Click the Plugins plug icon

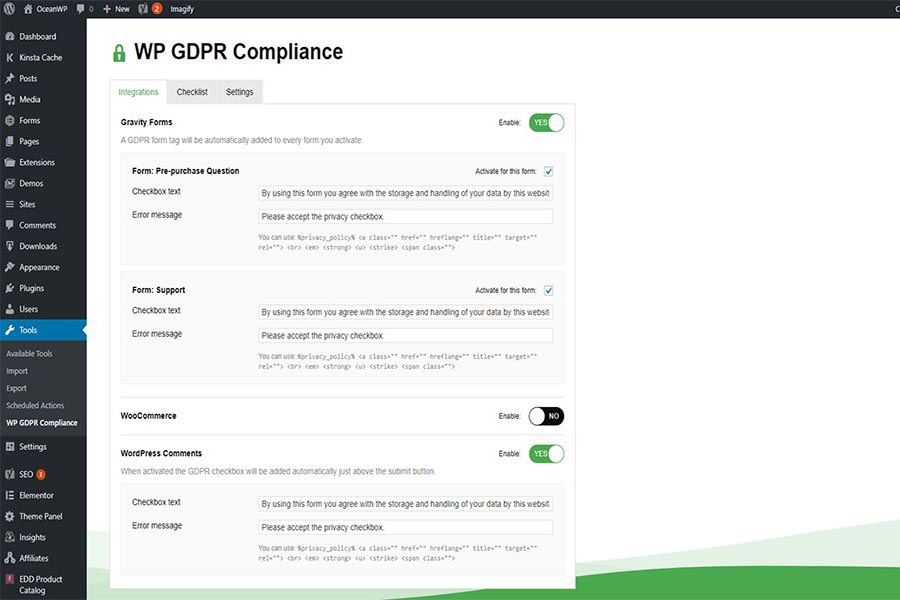coord(10,288)
